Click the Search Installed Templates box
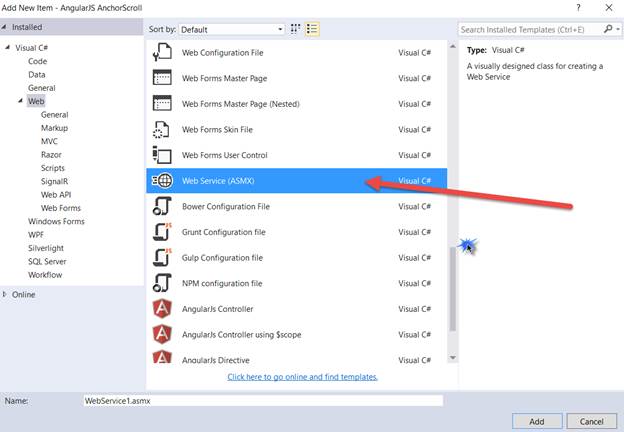 pyautogui.click(x=530, y=29)
